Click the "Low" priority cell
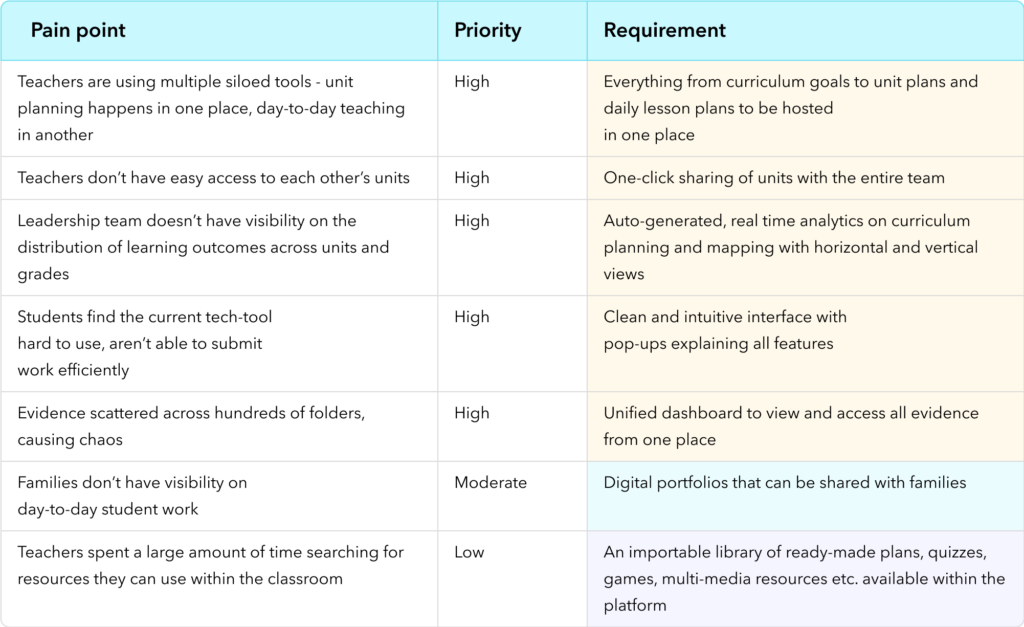Screen dimensions: 1024x627 [x=470, y=552]
